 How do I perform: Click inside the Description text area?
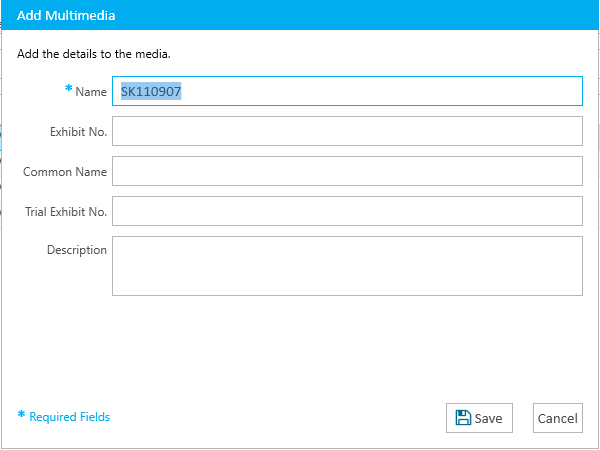click(347, 266)
